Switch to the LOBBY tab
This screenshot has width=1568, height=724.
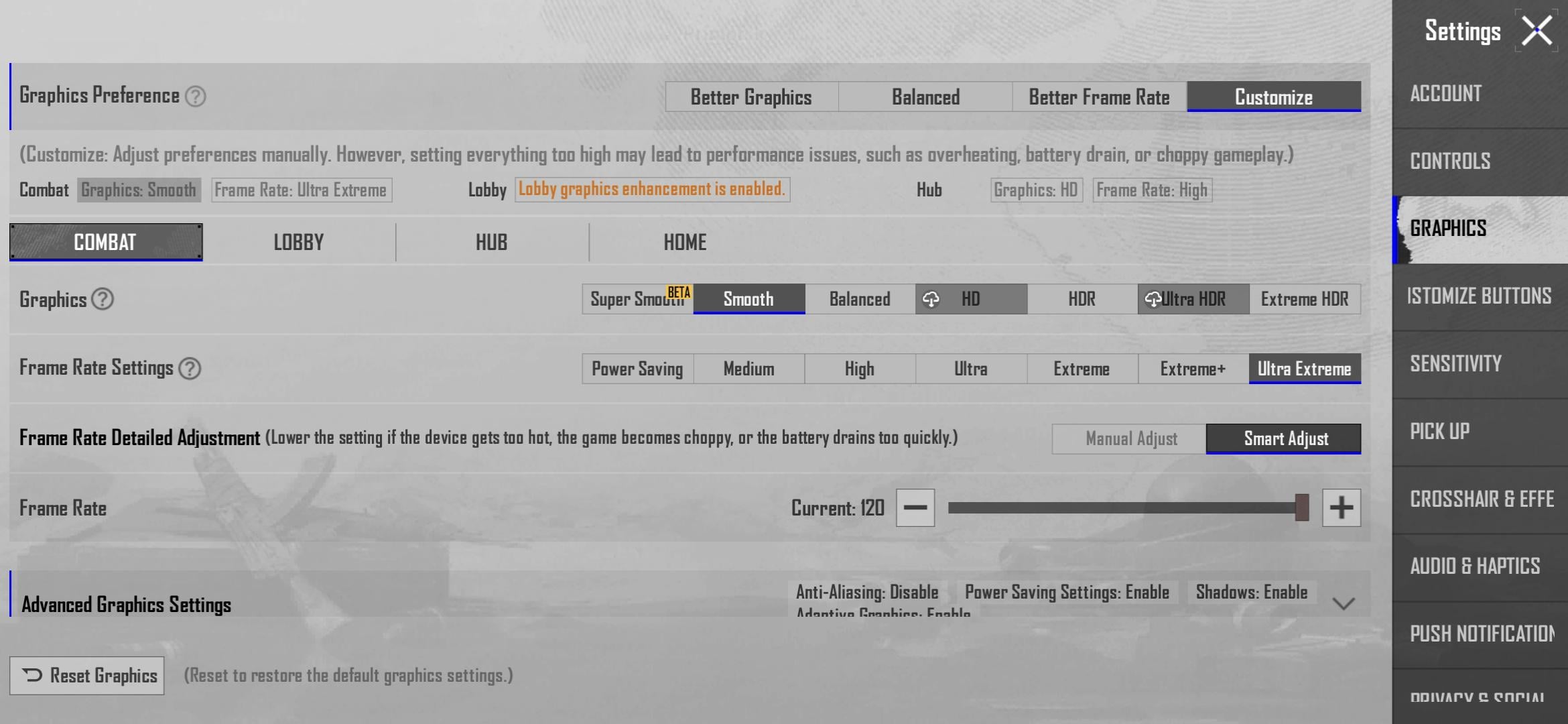[298, 242]
